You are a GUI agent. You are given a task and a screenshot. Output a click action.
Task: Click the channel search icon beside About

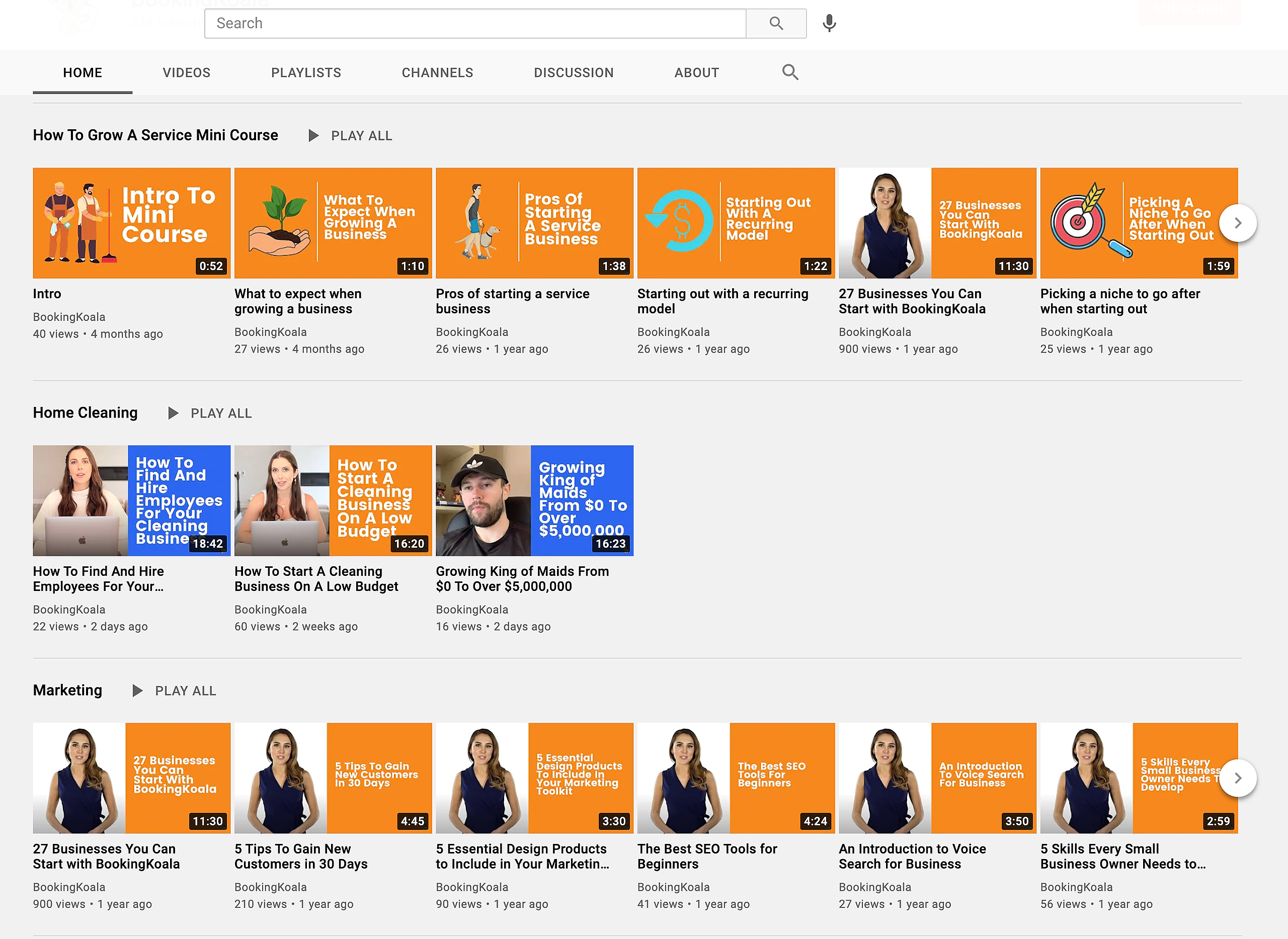[790, 72]
